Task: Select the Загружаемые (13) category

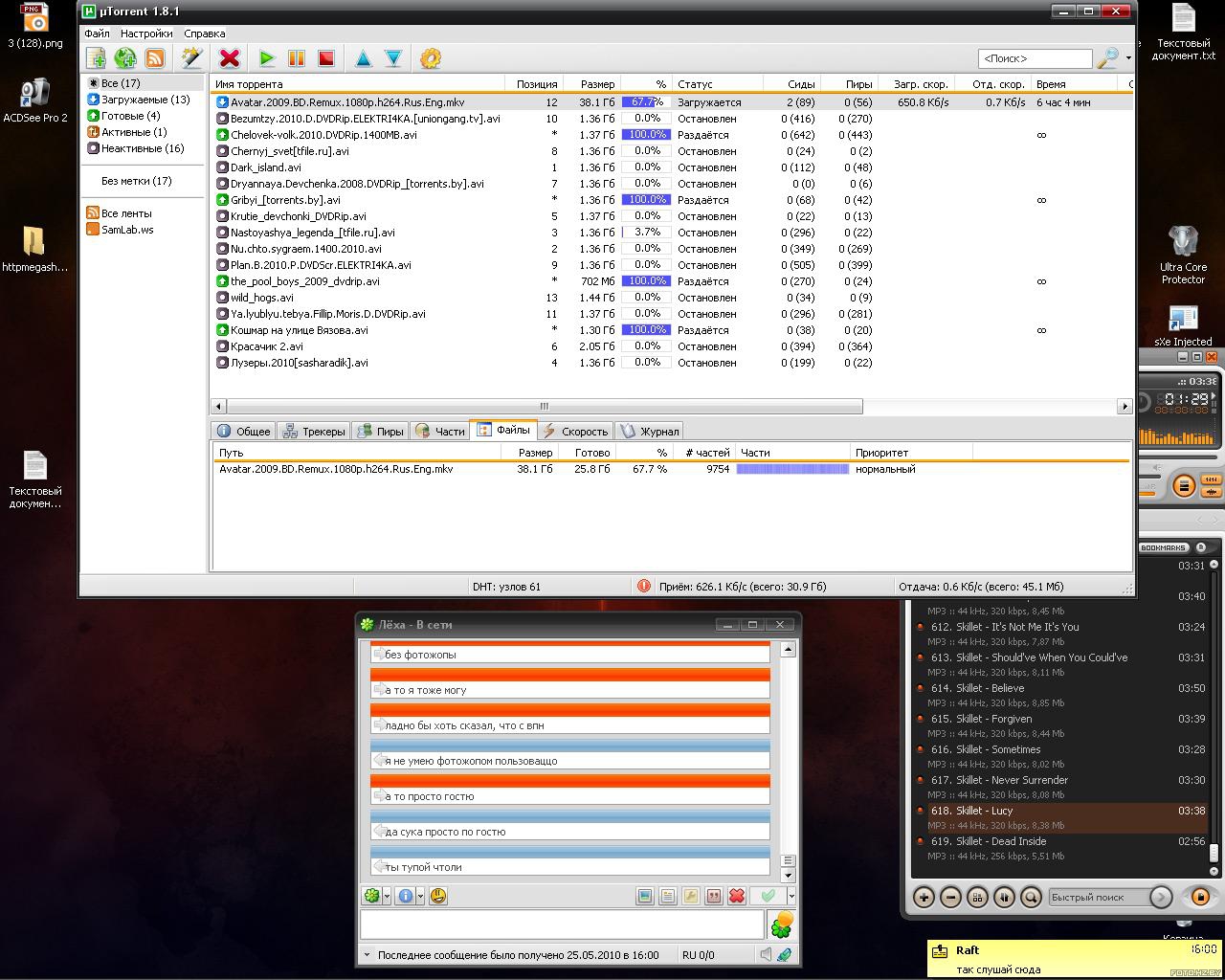Action: [139, 100]
